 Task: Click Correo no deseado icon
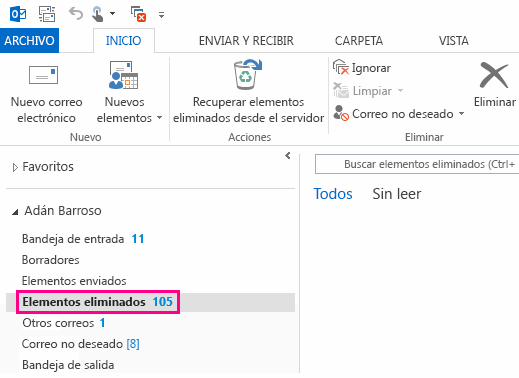[341, 113]
